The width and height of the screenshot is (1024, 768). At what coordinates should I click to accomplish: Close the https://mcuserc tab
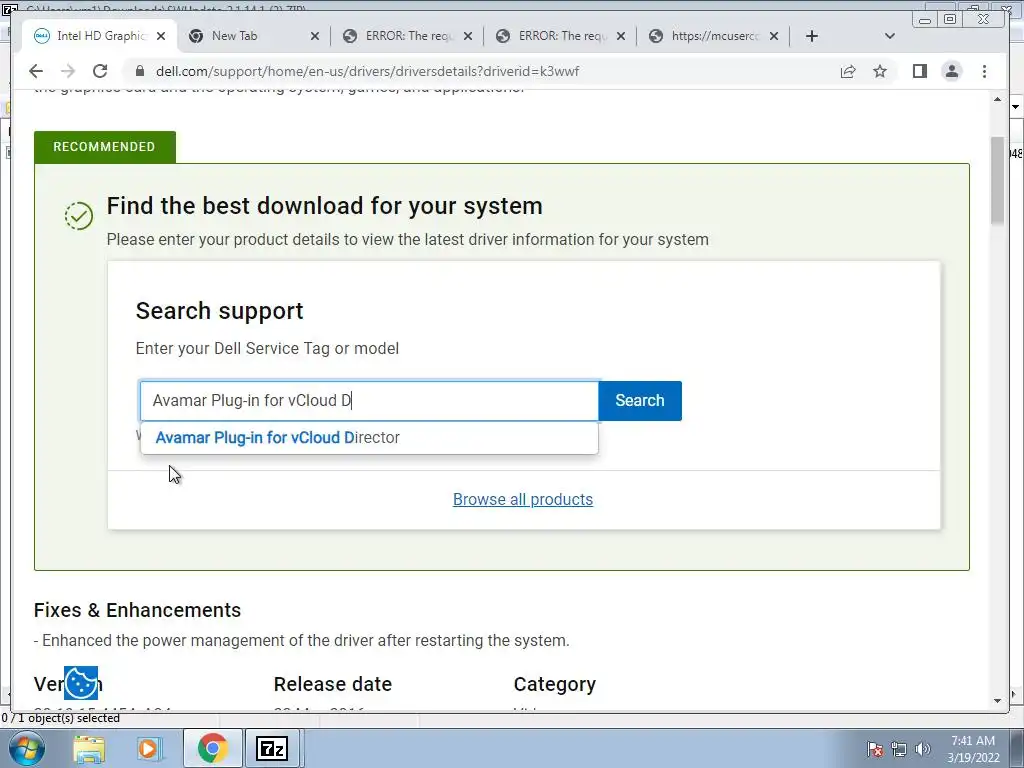(774, 36)
